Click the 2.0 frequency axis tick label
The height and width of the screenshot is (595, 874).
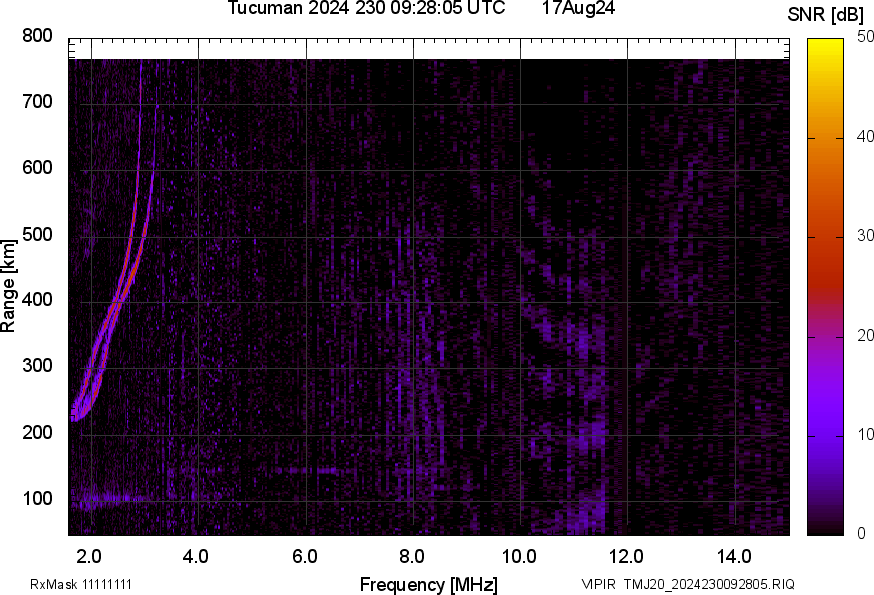coord(90,556)
